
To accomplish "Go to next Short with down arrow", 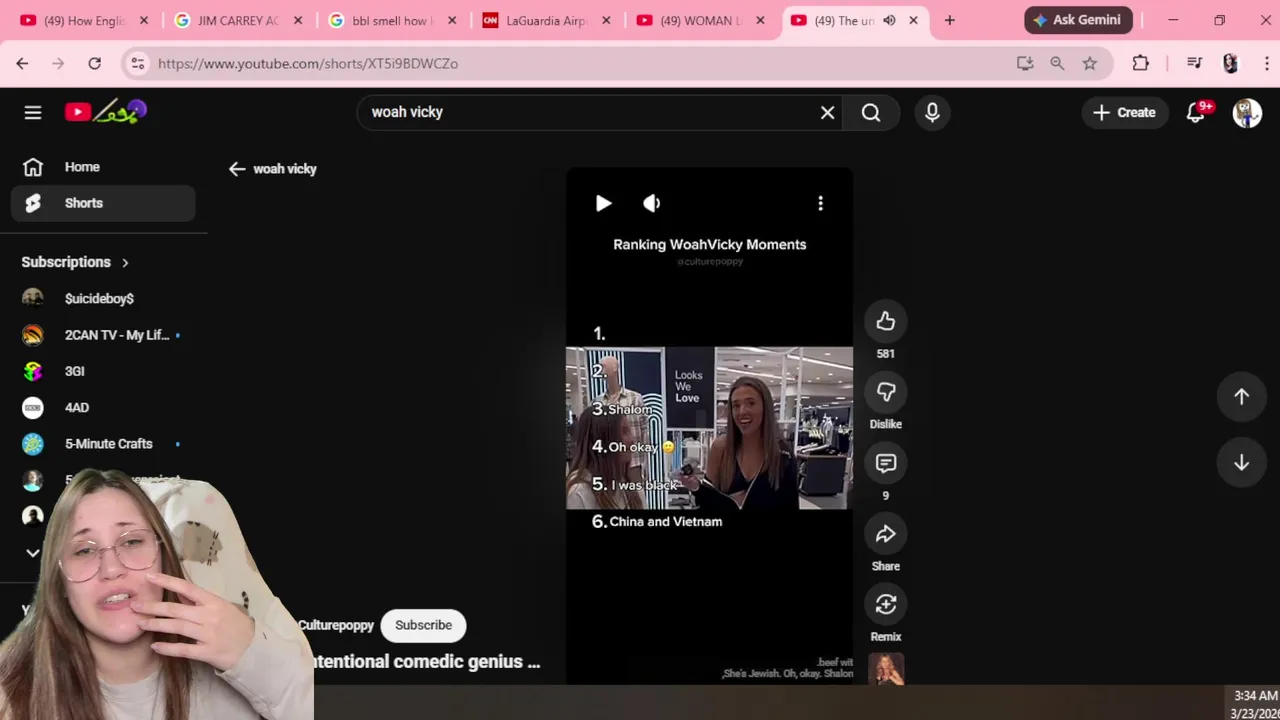I will tap(1241, 462).
